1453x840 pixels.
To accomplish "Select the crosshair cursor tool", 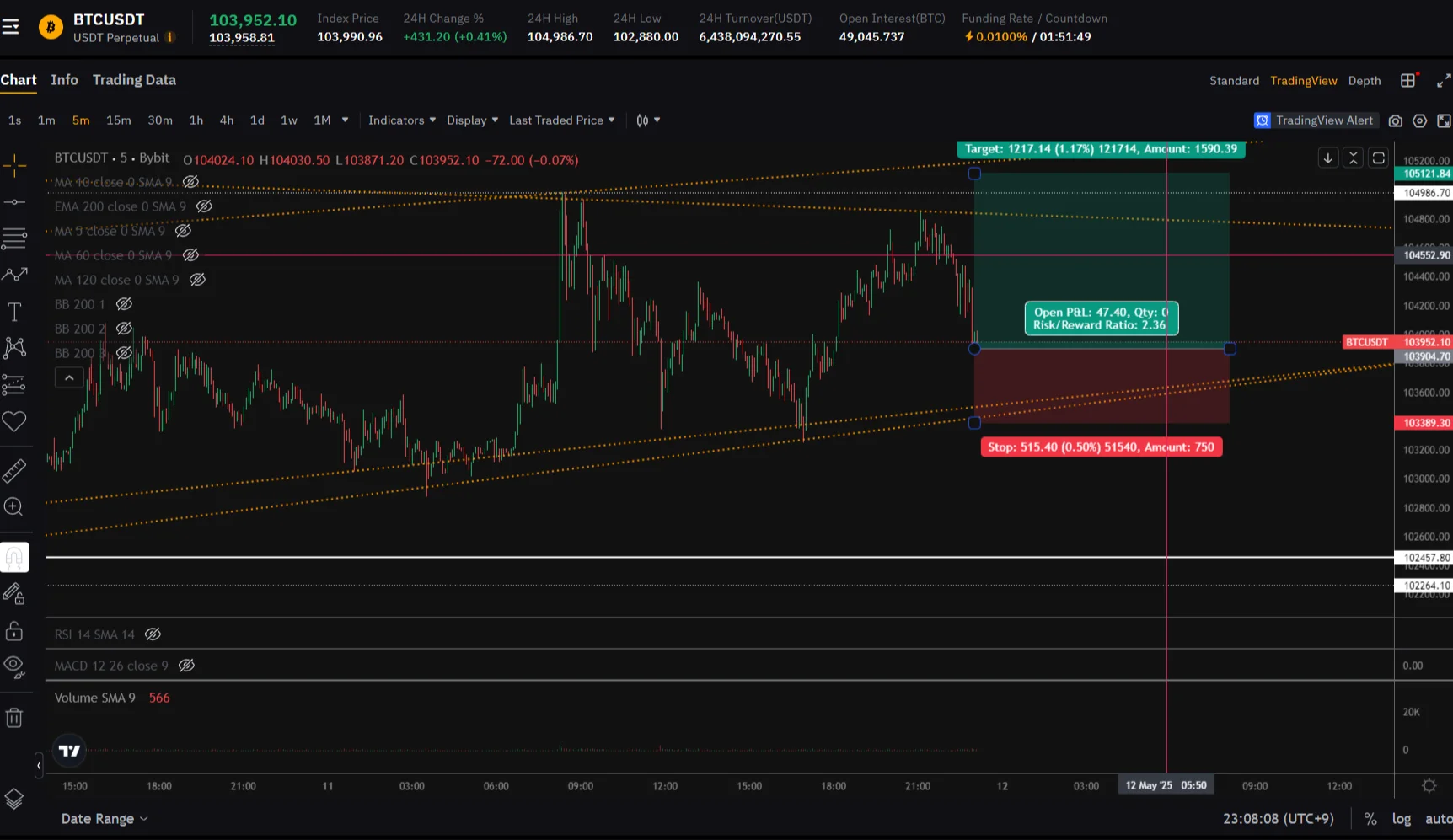I will [x=14, y=165].
